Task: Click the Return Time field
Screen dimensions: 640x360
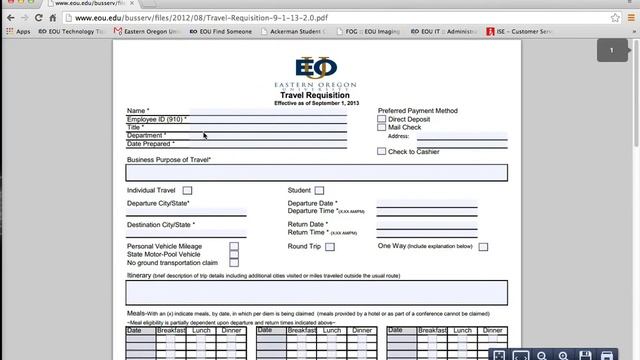Action: pyautogui.click(x=427, y=233)
